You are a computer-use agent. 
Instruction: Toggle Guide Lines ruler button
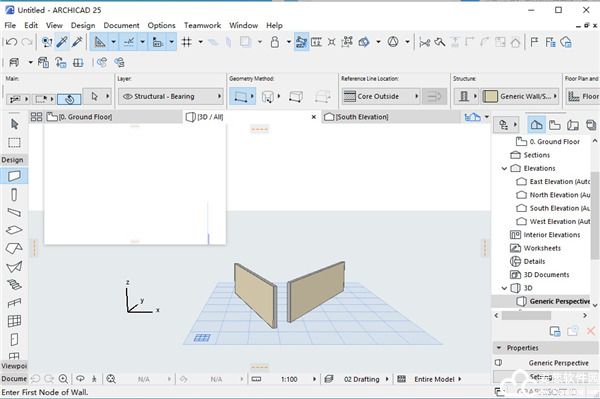99,42
